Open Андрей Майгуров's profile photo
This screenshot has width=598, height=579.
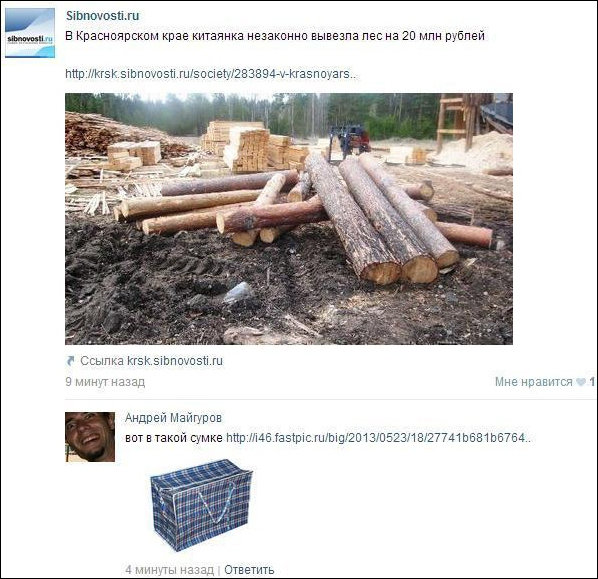[90, 437]
